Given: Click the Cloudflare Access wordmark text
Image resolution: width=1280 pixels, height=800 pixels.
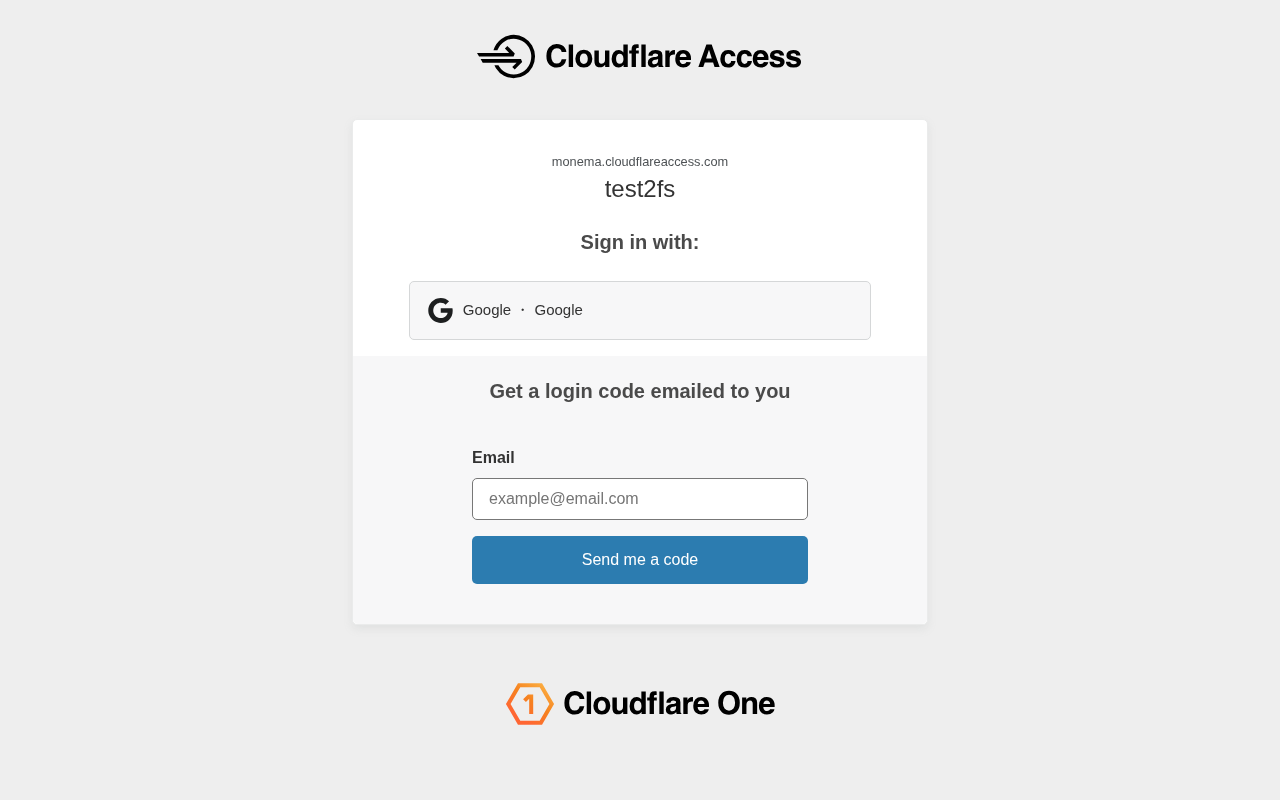Looking at the screenshot, I should point(673,56).
